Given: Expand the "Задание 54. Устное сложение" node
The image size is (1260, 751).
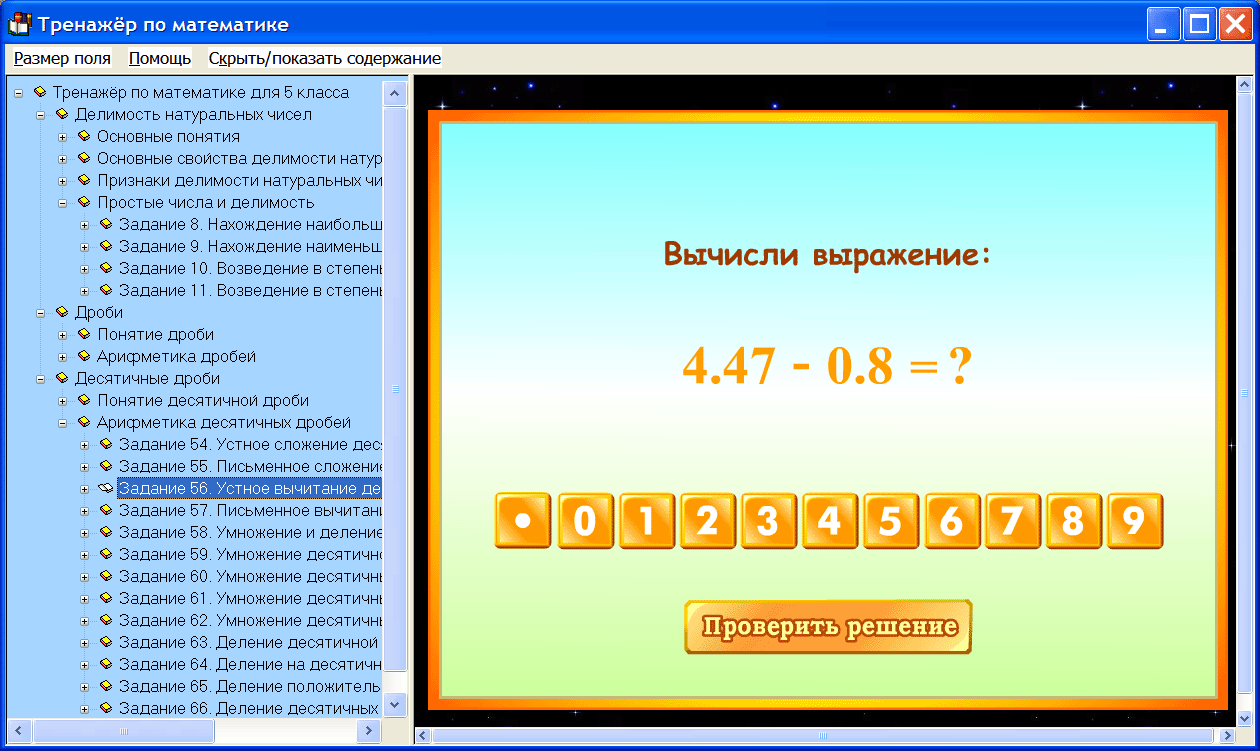Looking at the screenshot, I should 85,445.
